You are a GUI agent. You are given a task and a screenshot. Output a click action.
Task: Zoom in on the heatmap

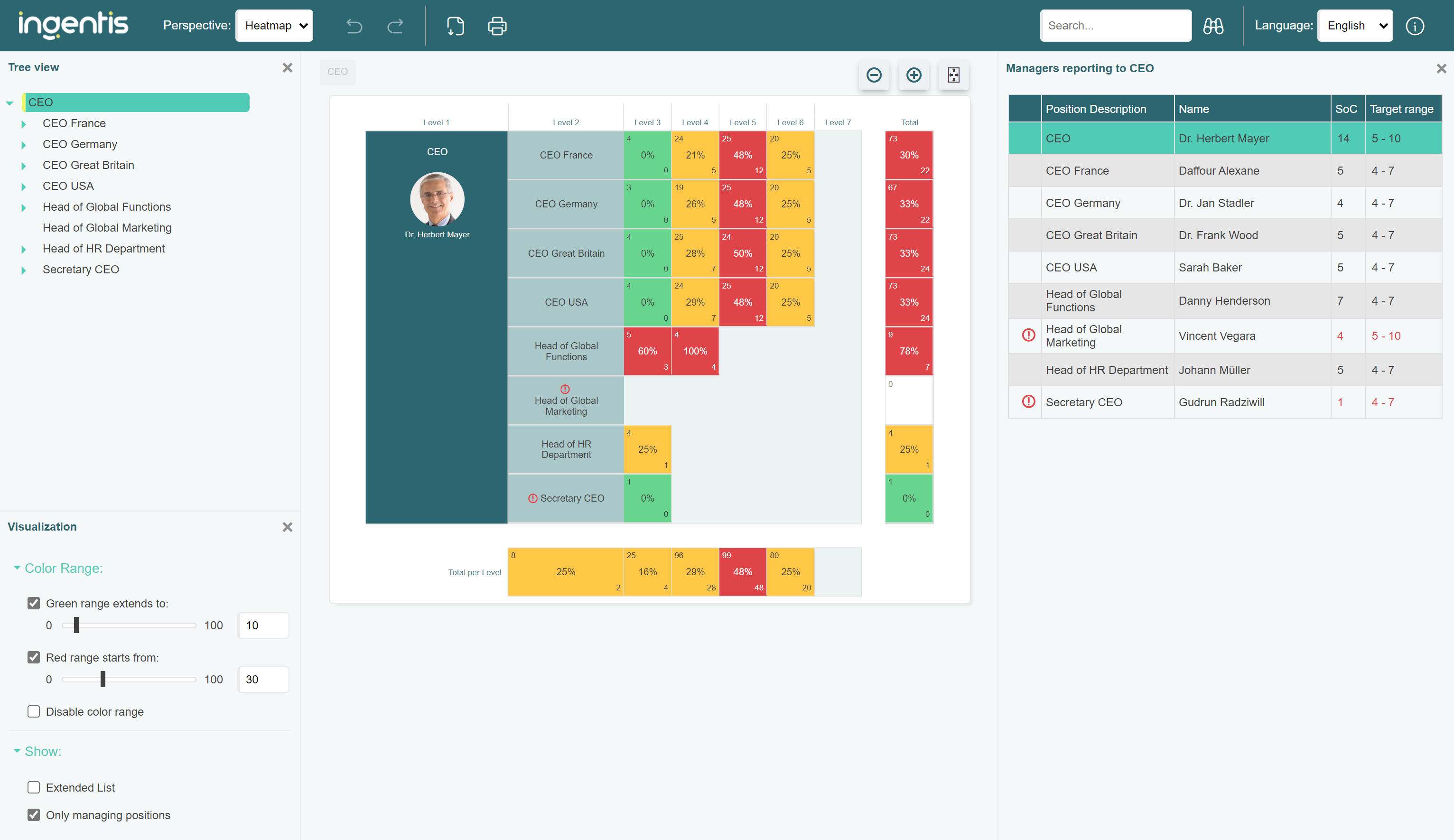(x=913, y=75)
